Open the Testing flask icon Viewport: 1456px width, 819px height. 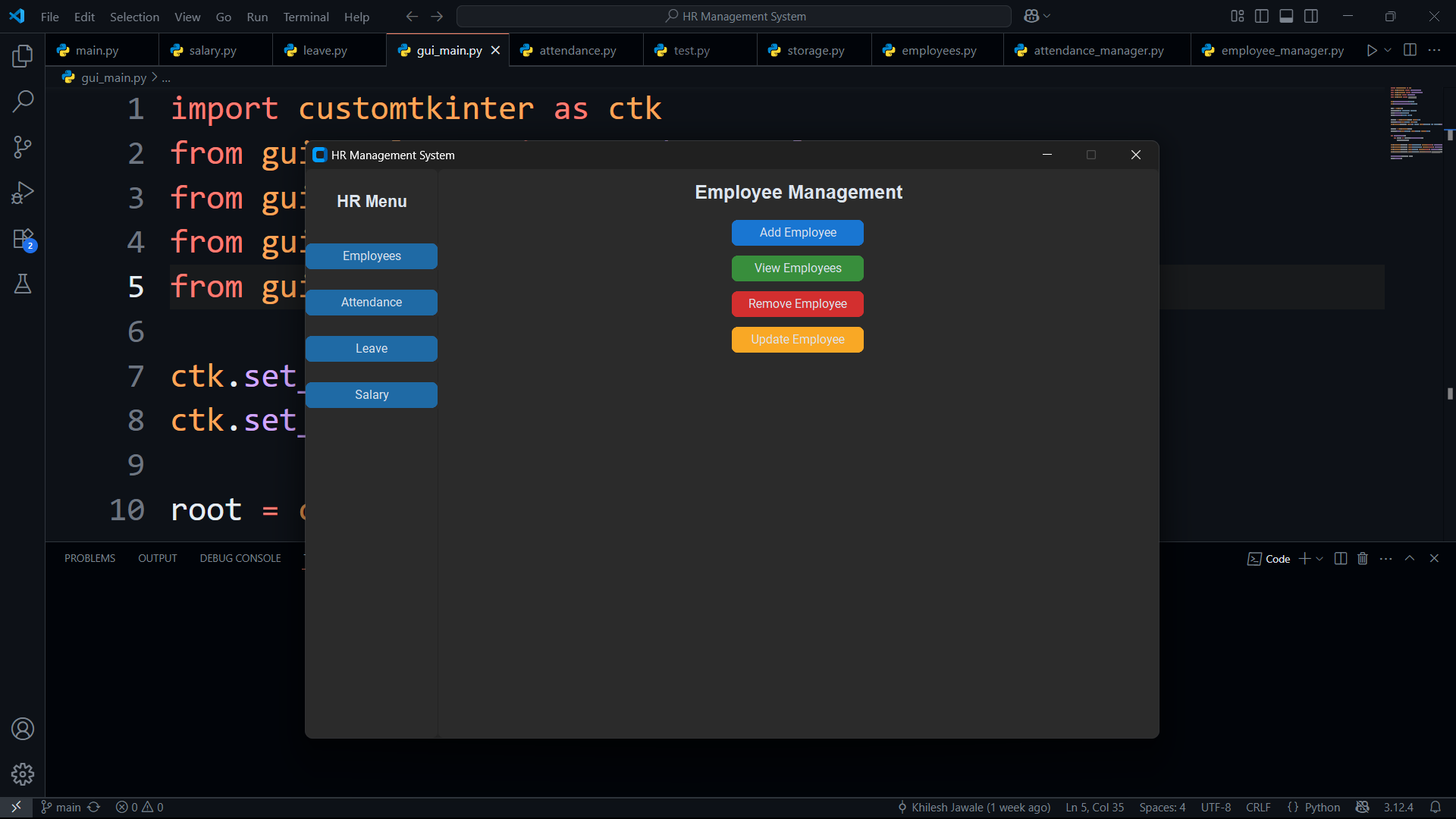(23, 284)
